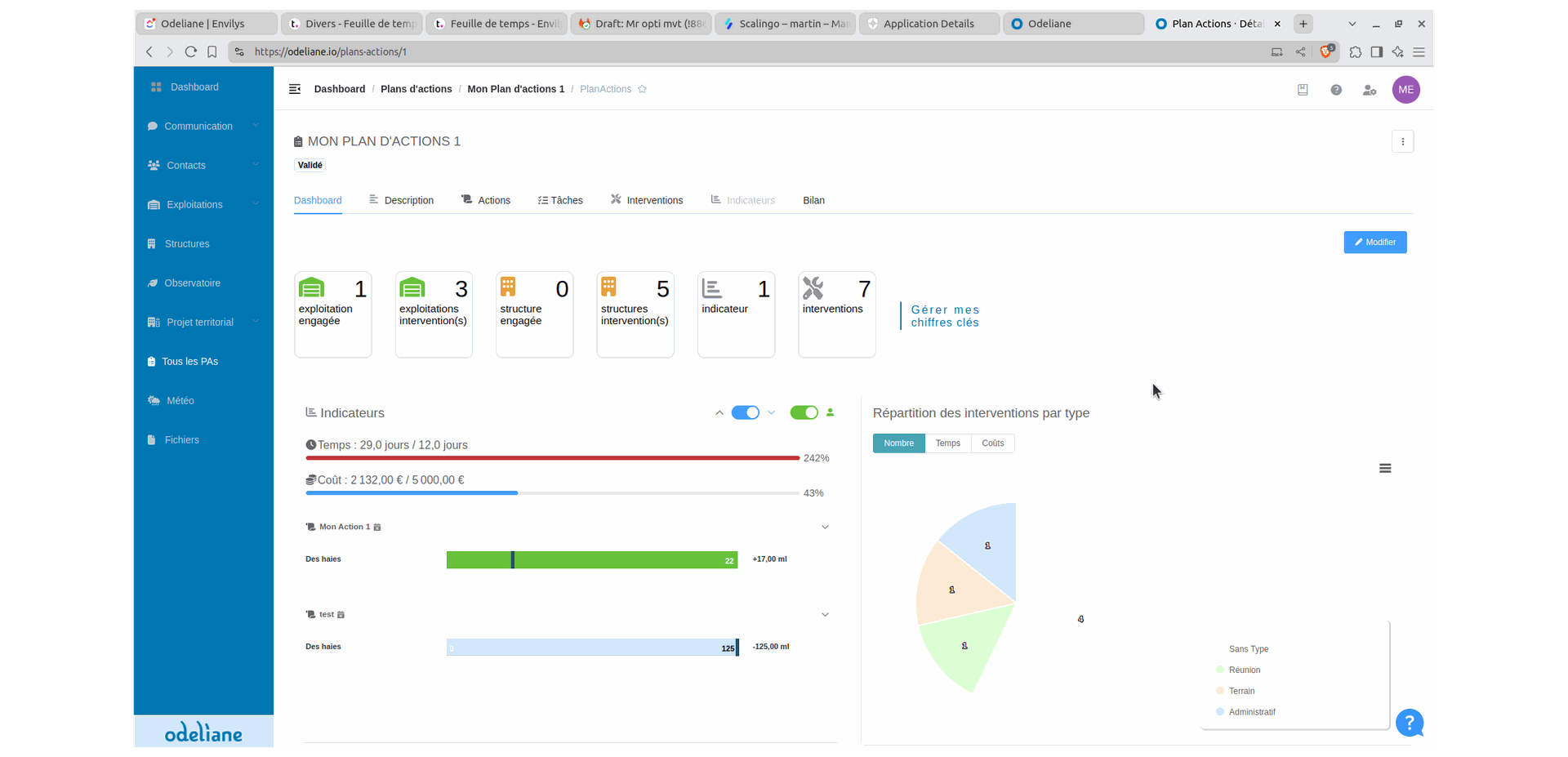Toggle the green user indicators switch
This screenshot has width=1568, height=757.
pos(804,412)
